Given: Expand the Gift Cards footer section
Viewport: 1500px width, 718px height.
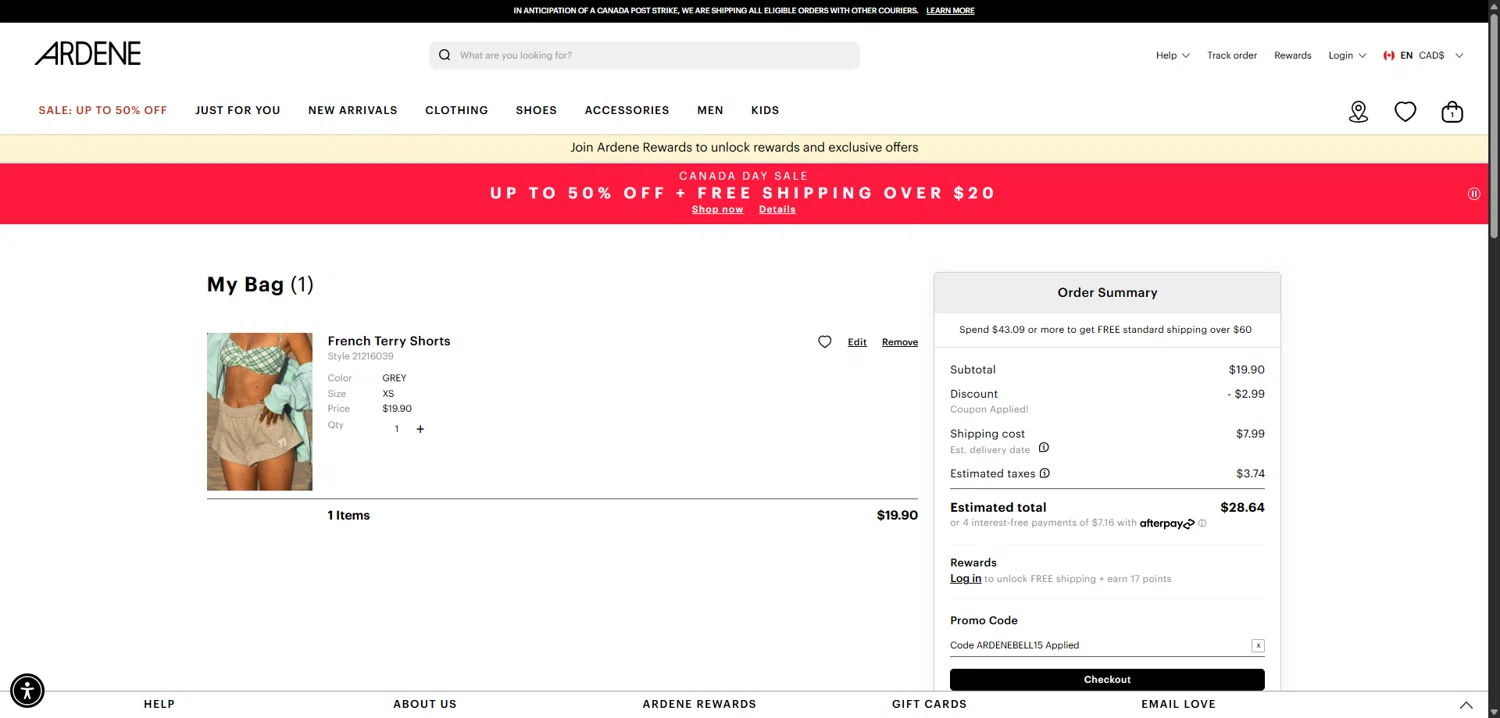Looking at the screenshot, I should click(x=929, y=704).
